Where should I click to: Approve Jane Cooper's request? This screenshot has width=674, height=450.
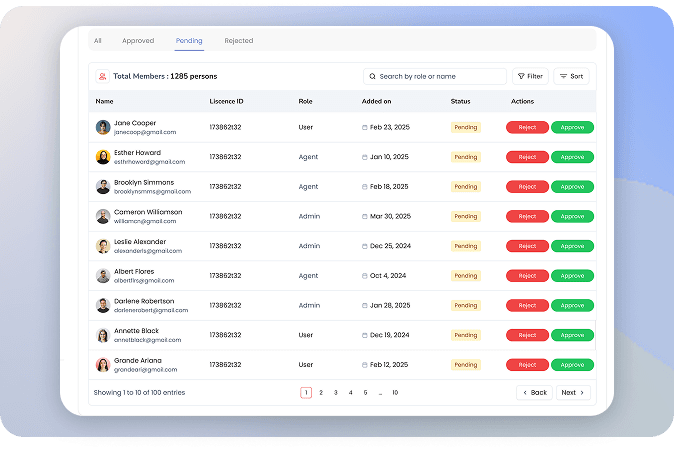click(572, 127)
